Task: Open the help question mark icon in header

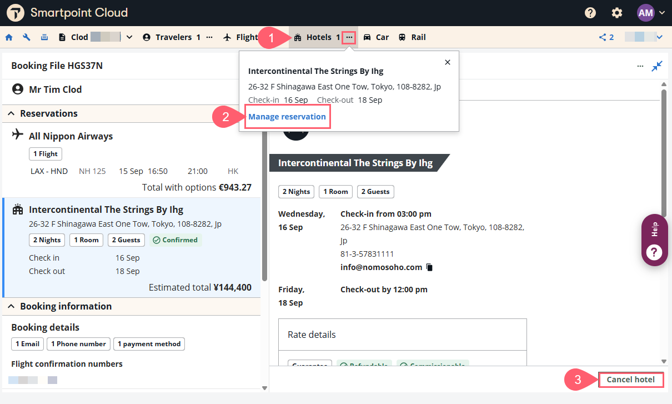Action: point(590,13)
